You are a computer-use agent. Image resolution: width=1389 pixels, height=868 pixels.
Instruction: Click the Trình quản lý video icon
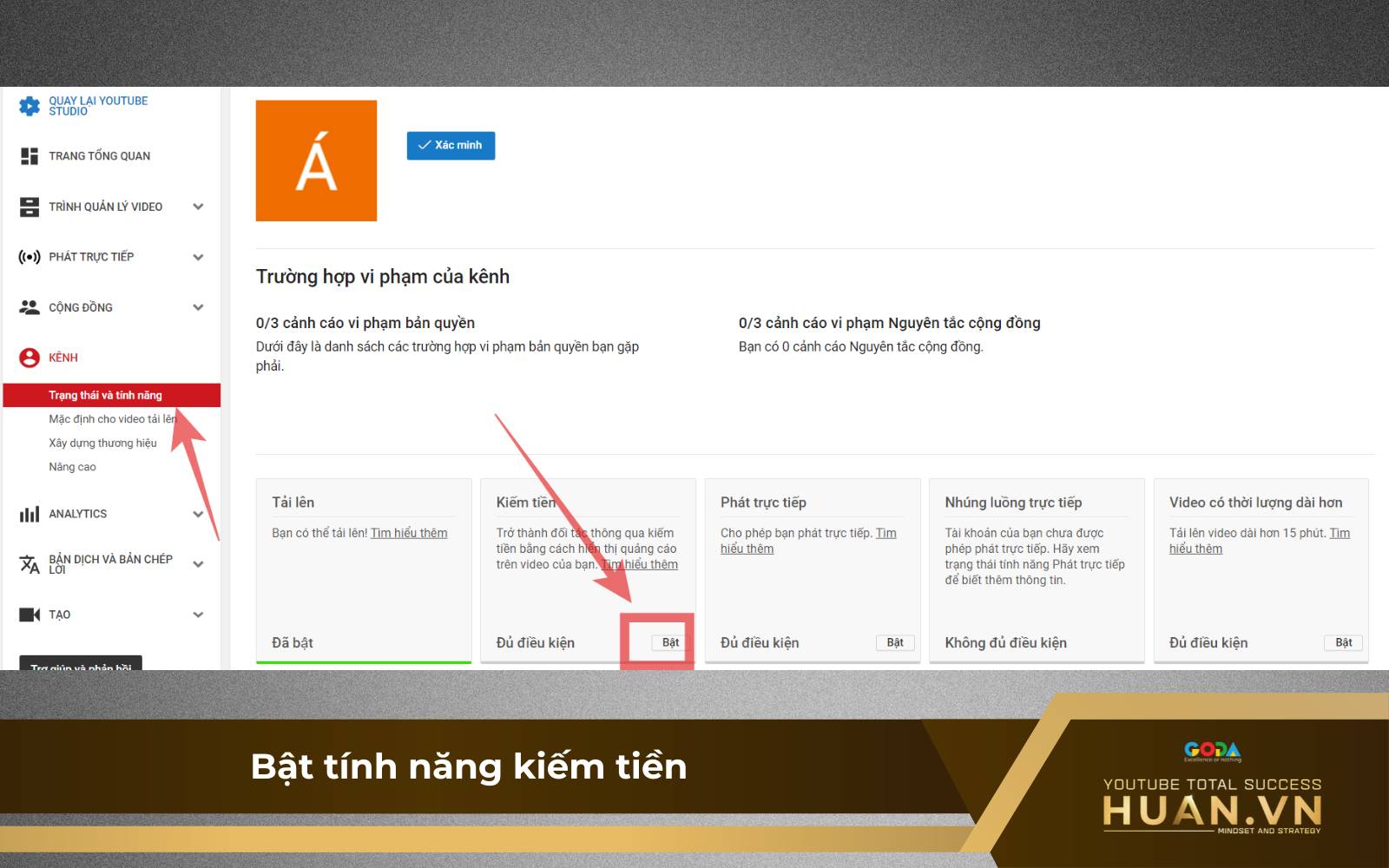coord(30,207)
